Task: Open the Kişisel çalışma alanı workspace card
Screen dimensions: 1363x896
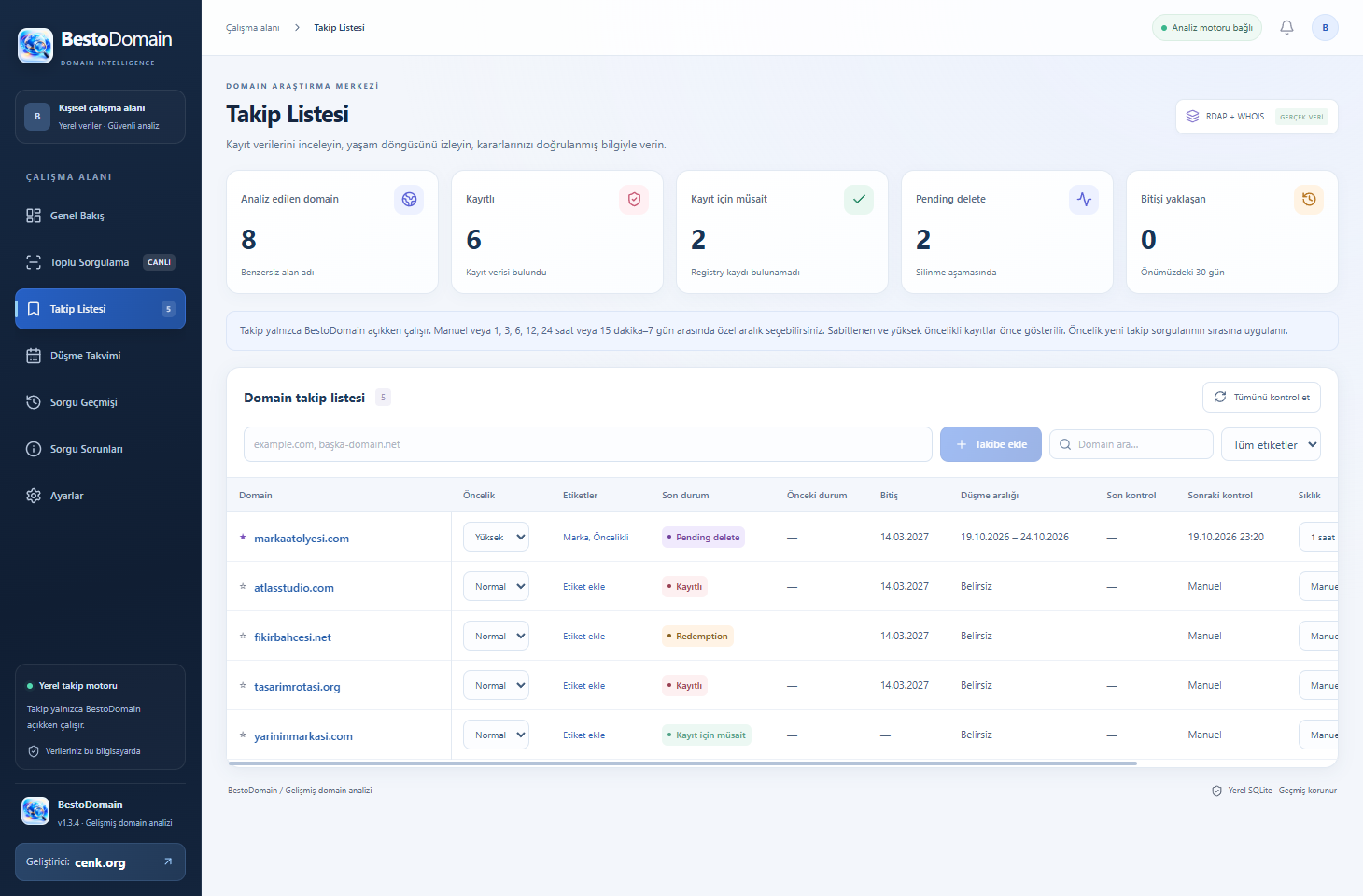Action: (x=100, y=117)
